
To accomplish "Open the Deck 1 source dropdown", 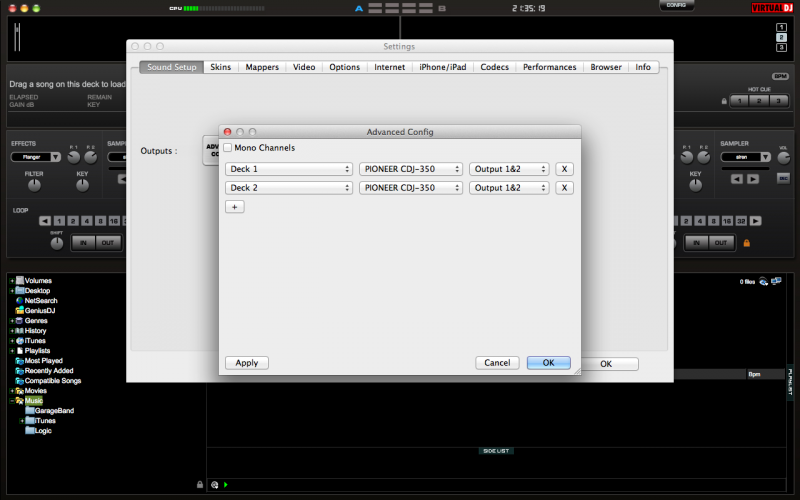I will coord(289,169).
